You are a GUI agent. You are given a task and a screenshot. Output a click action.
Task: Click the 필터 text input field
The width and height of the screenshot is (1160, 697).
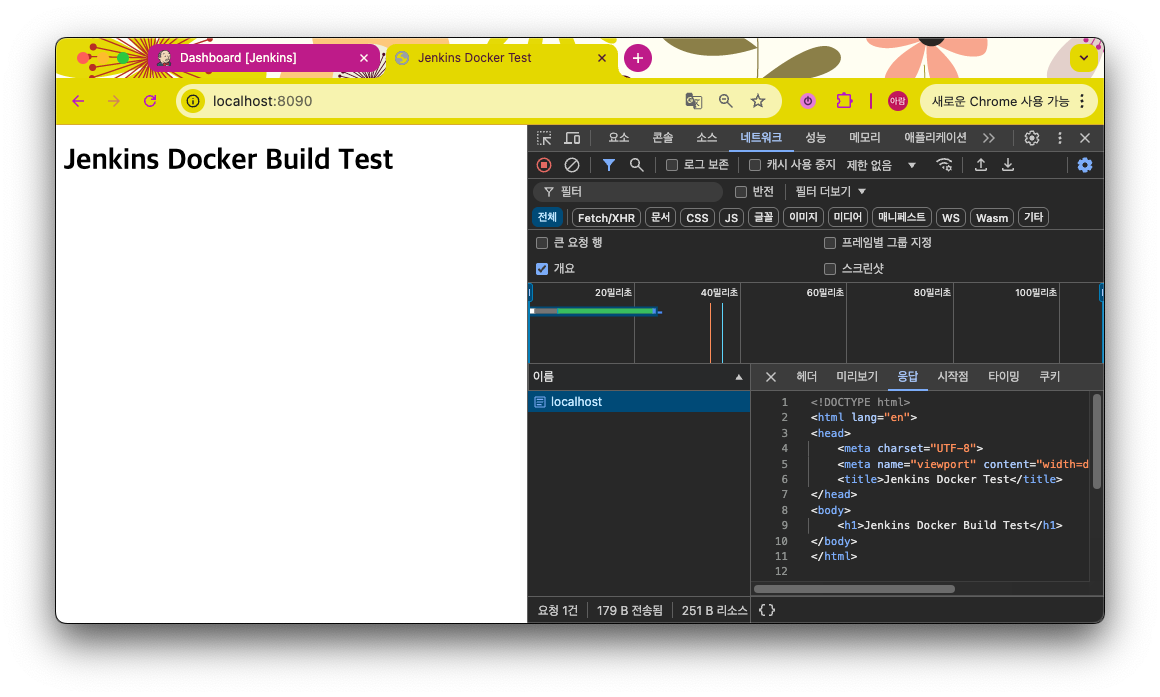(628, 192)
